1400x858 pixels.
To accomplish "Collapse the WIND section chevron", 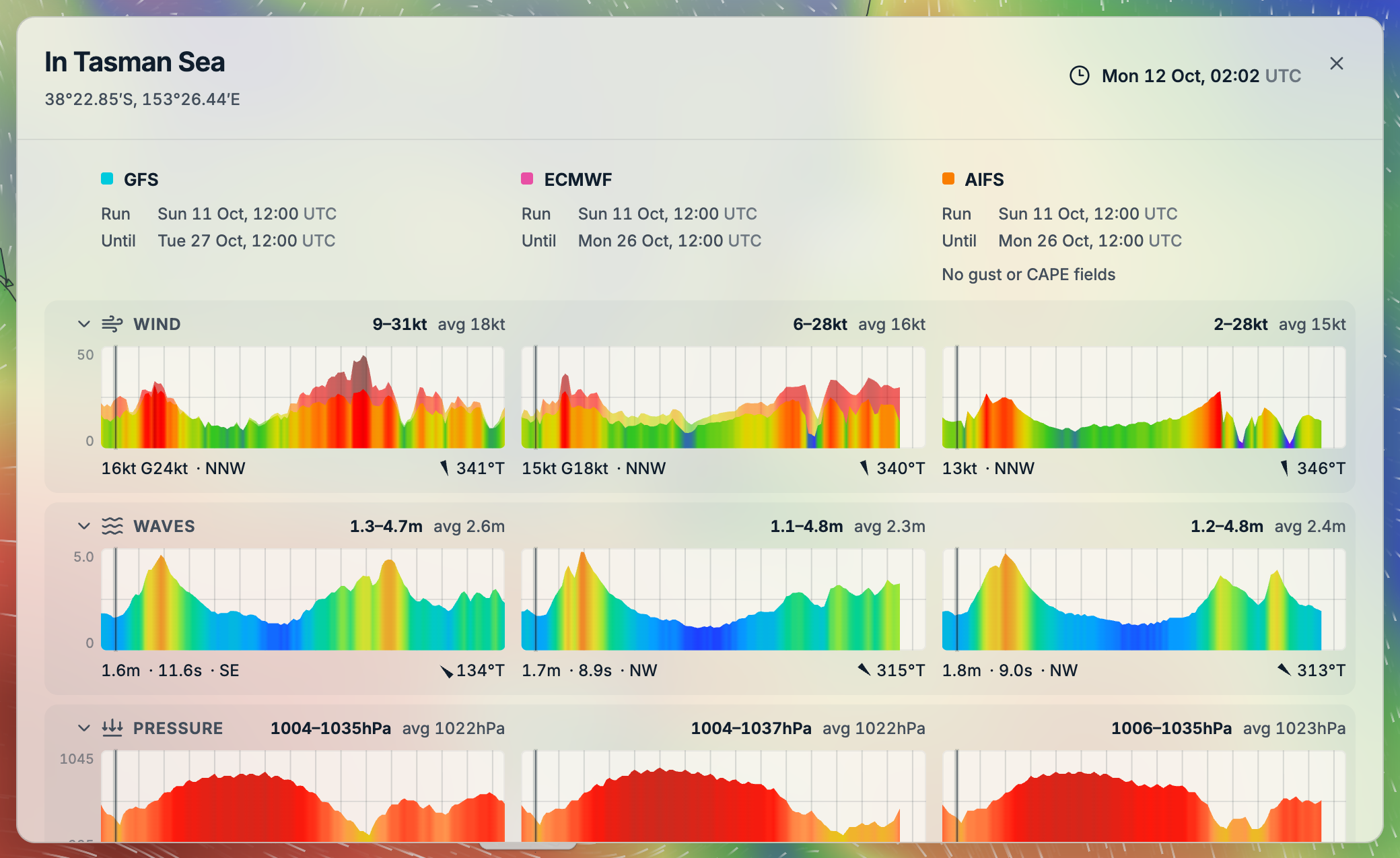I will (x=84, y=324).
